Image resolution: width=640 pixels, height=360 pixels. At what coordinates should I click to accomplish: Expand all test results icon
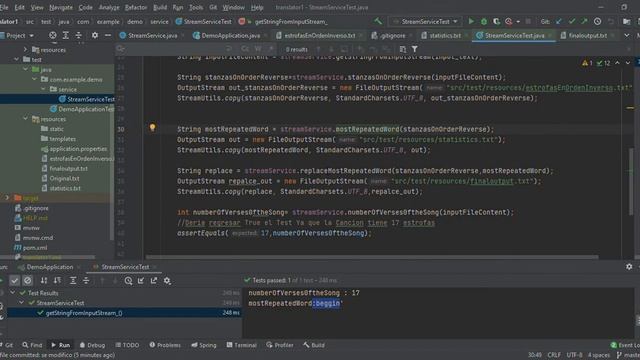(73, 280)
